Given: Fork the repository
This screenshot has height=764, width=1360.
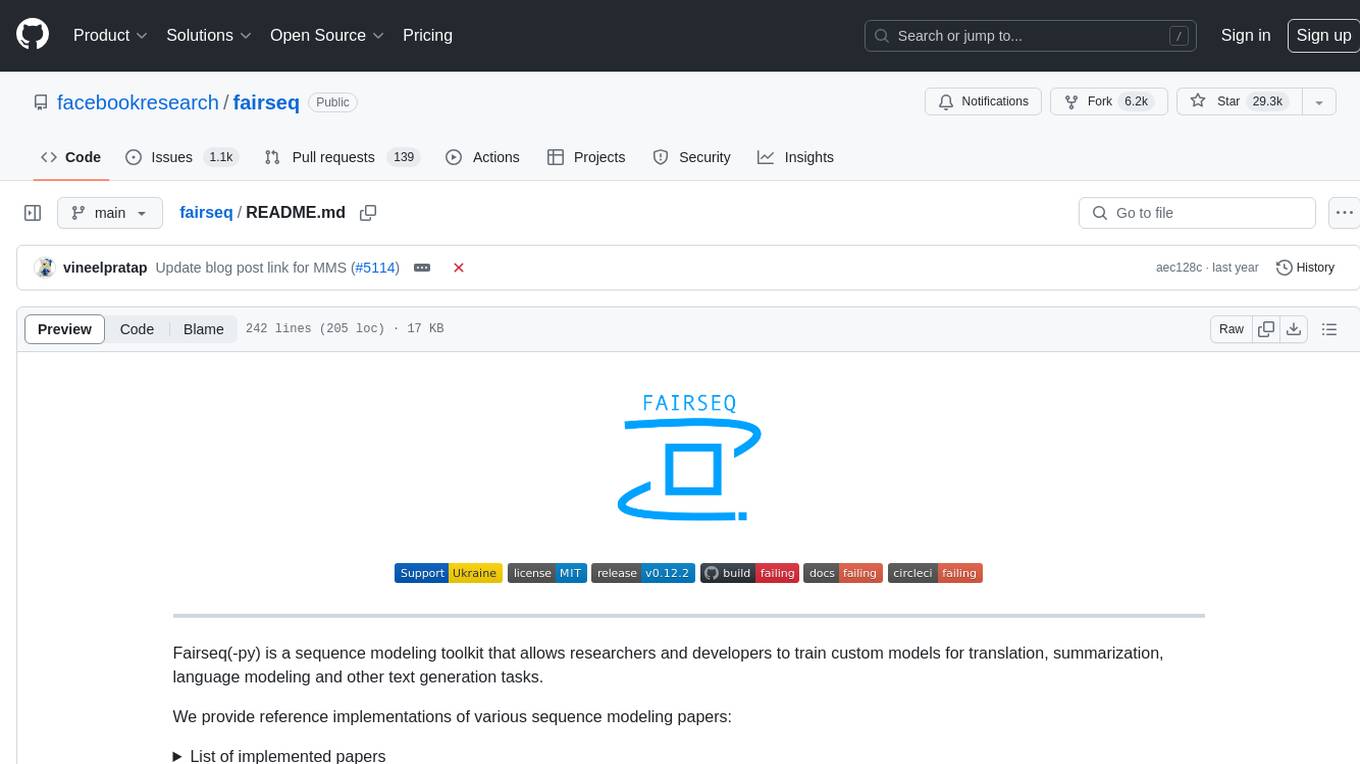Looking at the screenshot, I should [x=1108, y=102].
